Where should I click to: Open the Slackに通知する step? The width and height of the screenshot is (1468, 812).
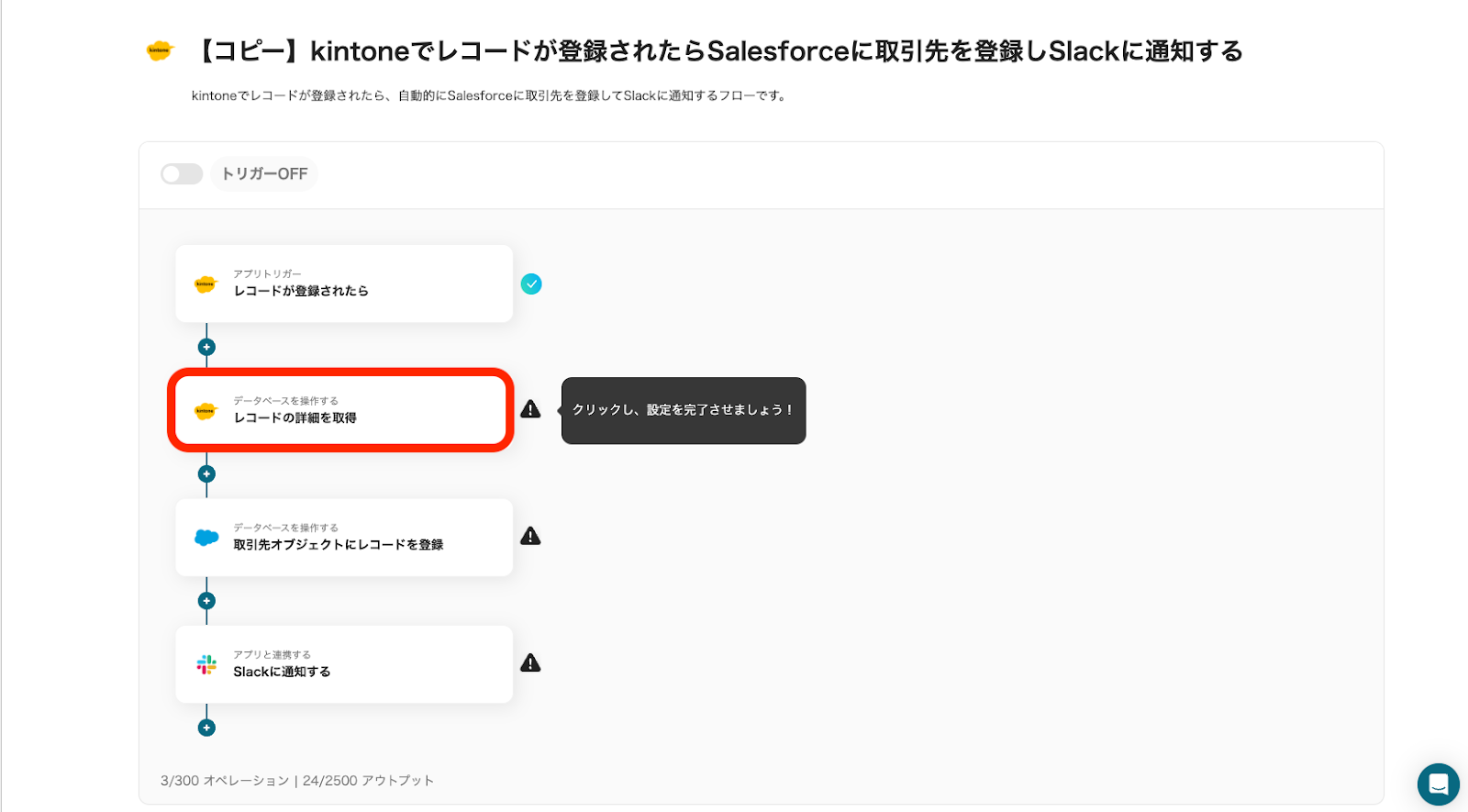344,664
